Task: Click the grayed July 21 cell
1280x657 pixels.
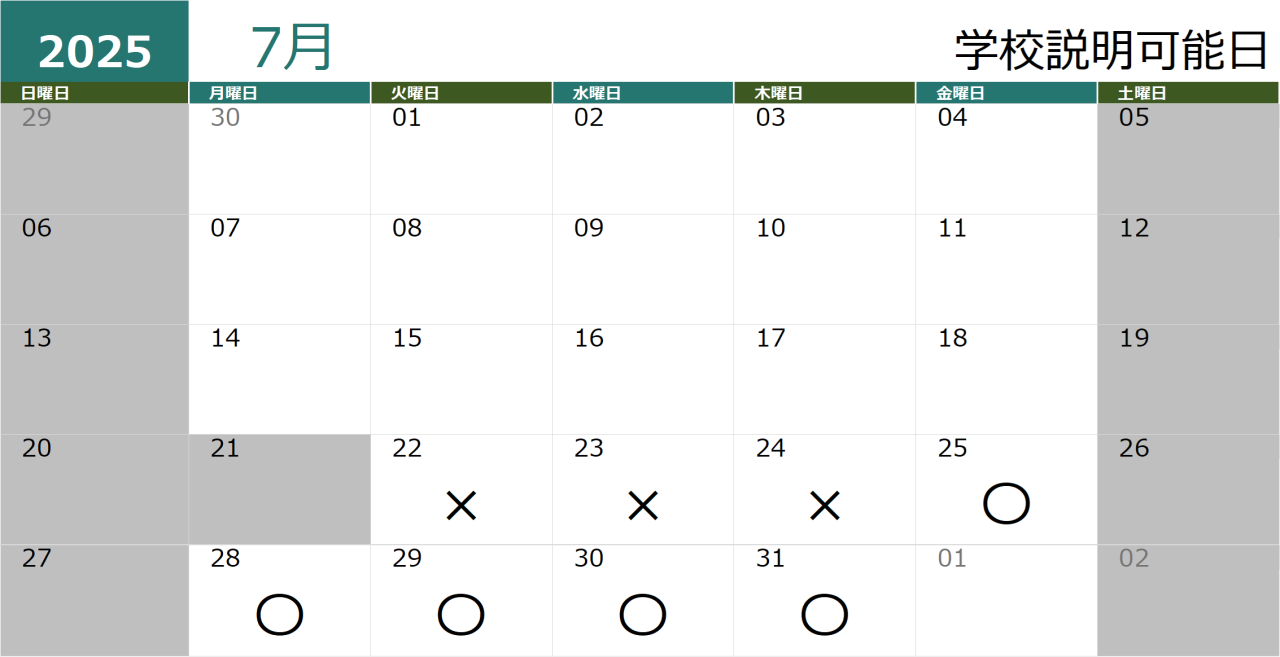Action: point(280,489)
